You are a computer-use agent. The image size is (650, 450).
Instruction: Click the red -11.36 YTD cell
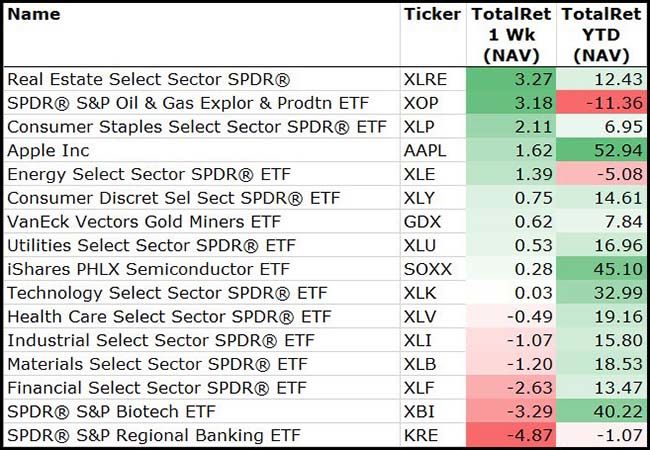point(601,102)
